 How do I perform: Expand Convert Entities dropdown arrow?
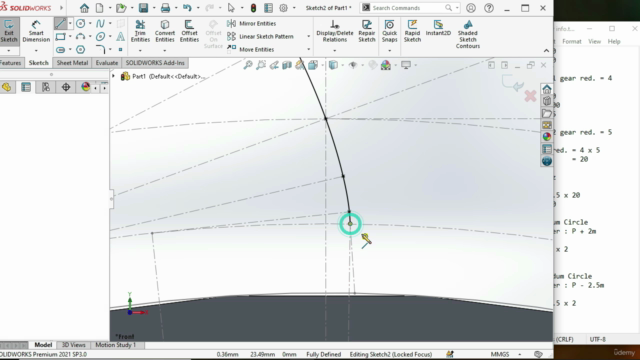click(x=164, y=51)
